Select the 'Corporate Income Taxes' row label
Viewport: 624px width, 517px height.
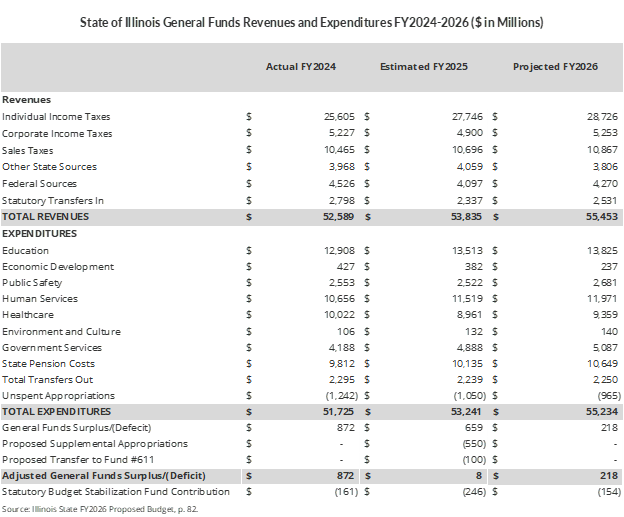[57, 133]
